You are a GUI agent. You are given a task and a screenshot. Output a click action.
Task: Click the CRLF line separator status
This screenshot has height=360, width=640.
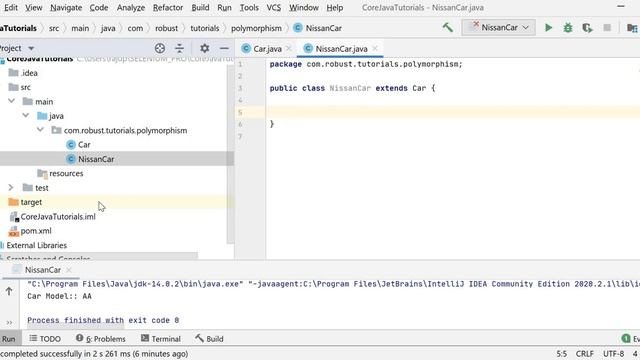point(584,354)
